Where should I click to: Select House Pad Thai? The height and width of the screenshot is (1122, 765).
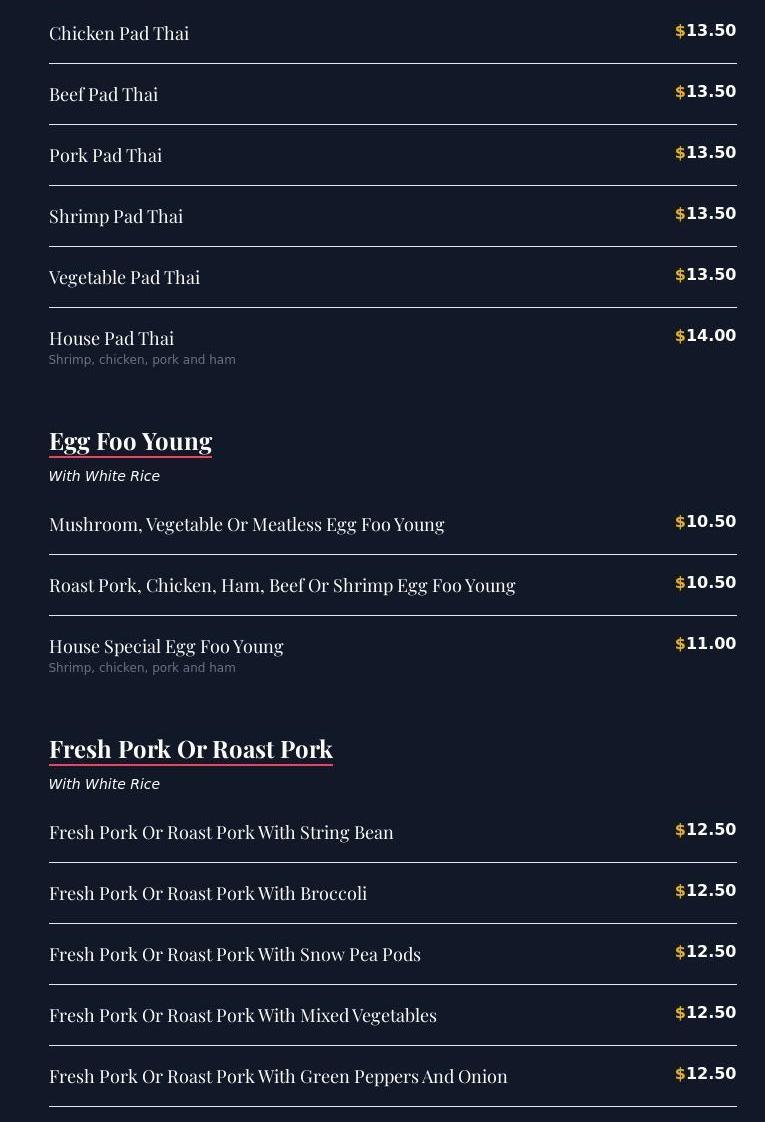pos(112,338)
